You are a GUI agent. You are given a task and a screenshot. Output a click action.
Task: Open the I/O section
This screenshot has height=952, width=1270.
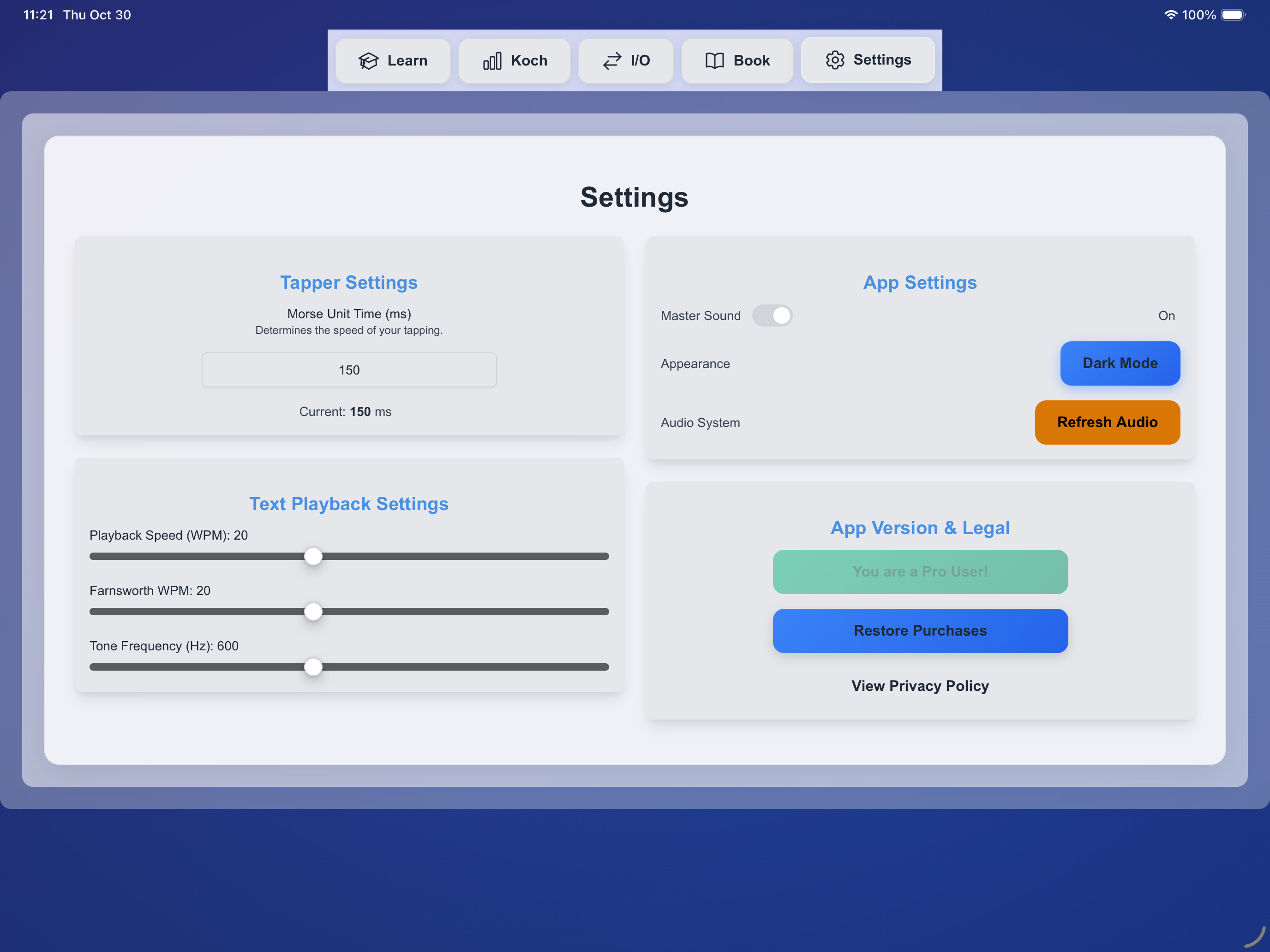click(x=626, y=60)
